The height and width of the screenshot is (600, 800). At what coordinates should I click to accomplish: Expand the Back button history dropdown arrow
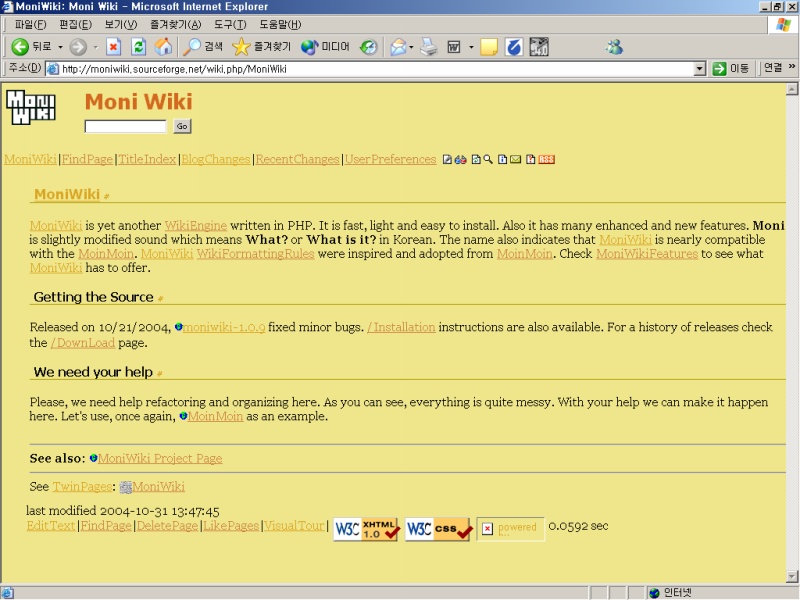60,47
